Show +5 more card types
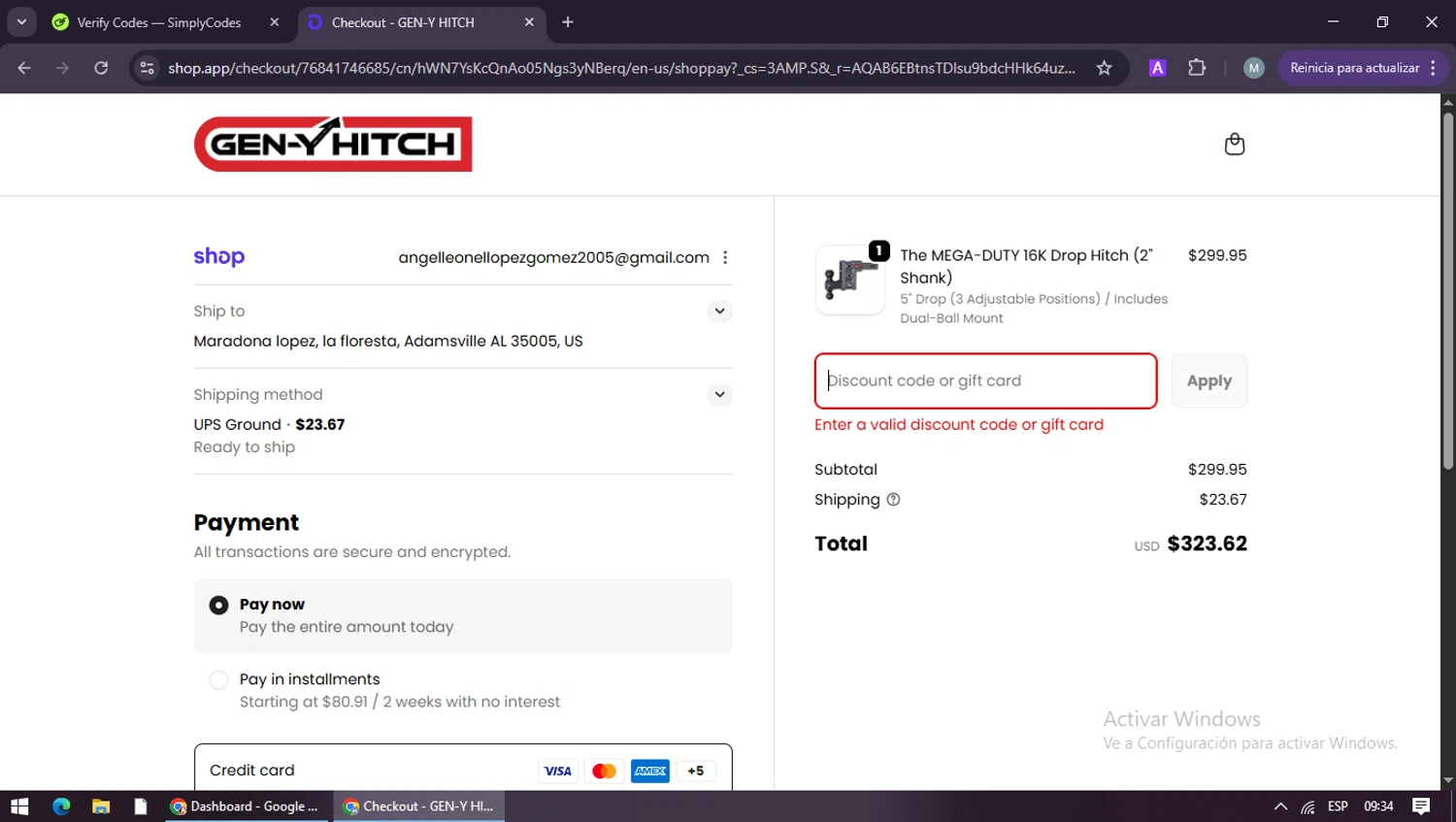Image resolution: width=1456 pixels, height=822 pixels. [x=696, y=771]
